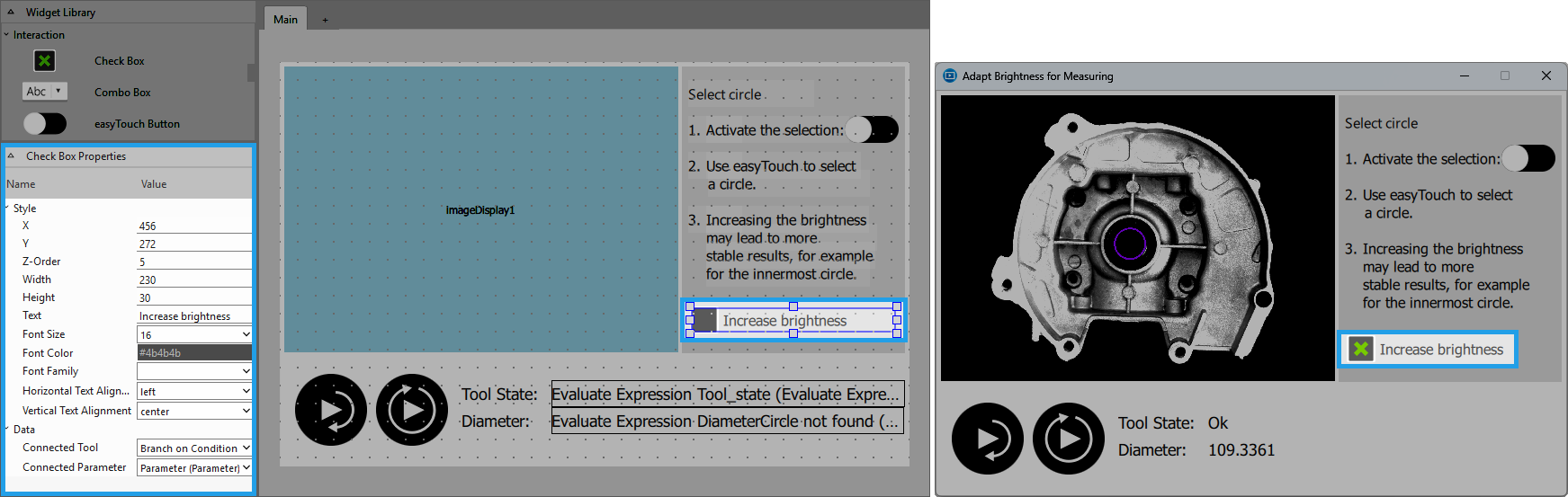The height and width of the screenshot is (497, 1568).
Task: Click the single-step run button in designer canvas
Action: point(331,410)
